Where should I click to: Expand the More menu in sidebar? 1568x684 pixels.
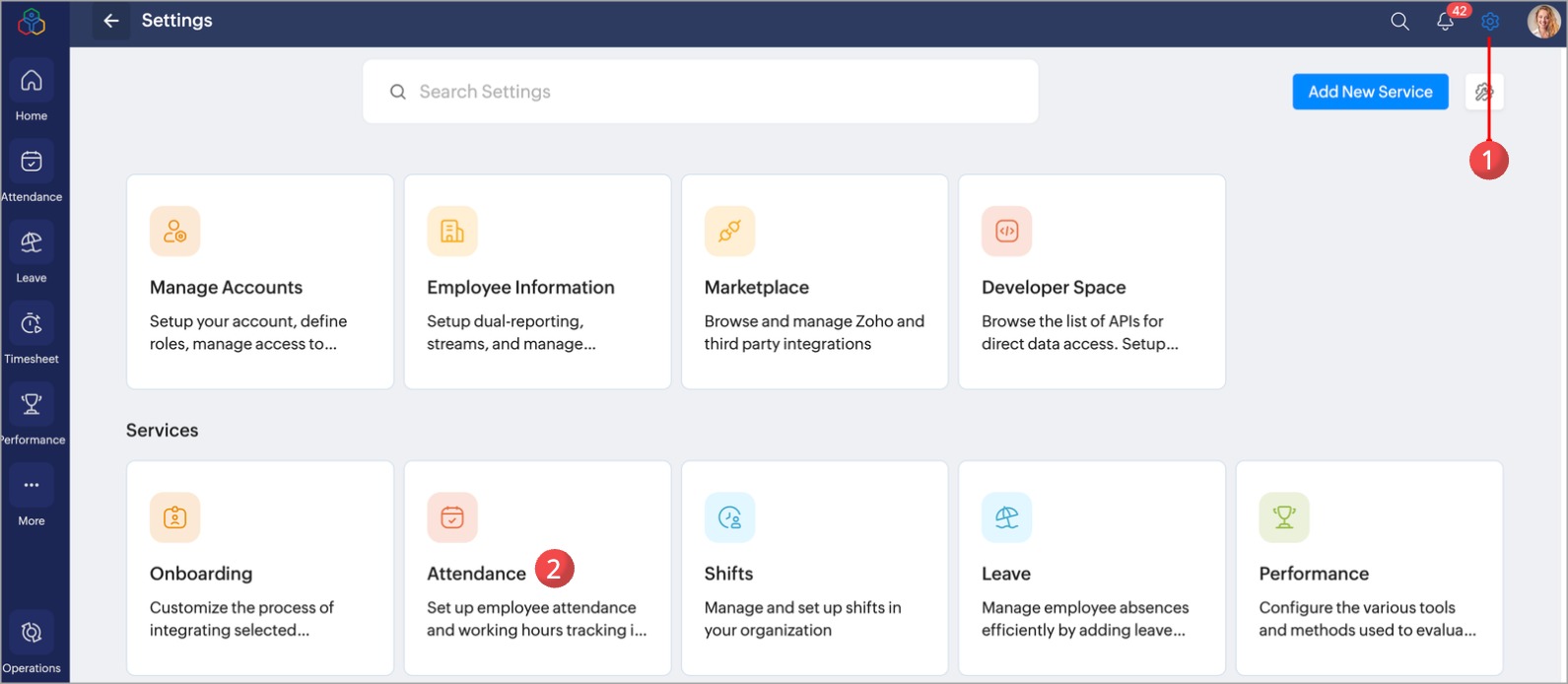click(x=32, y=496)
